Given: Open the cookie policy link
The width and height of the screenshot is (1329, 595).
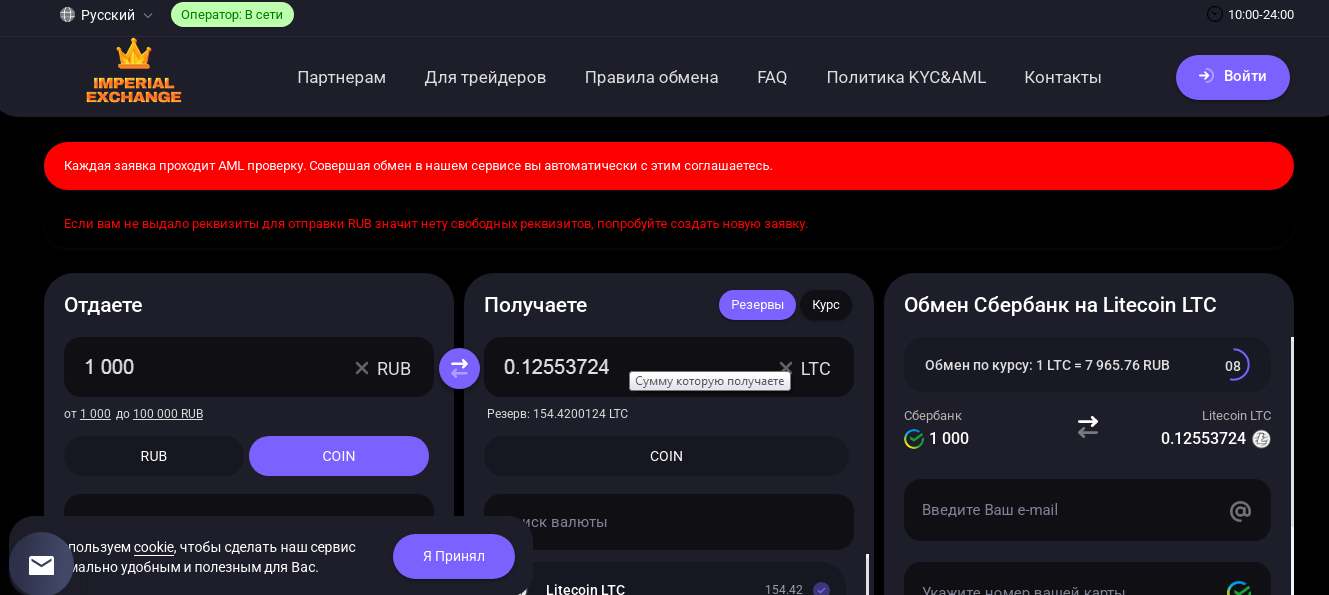Looking at the screenshot, I should coord(154,547).
